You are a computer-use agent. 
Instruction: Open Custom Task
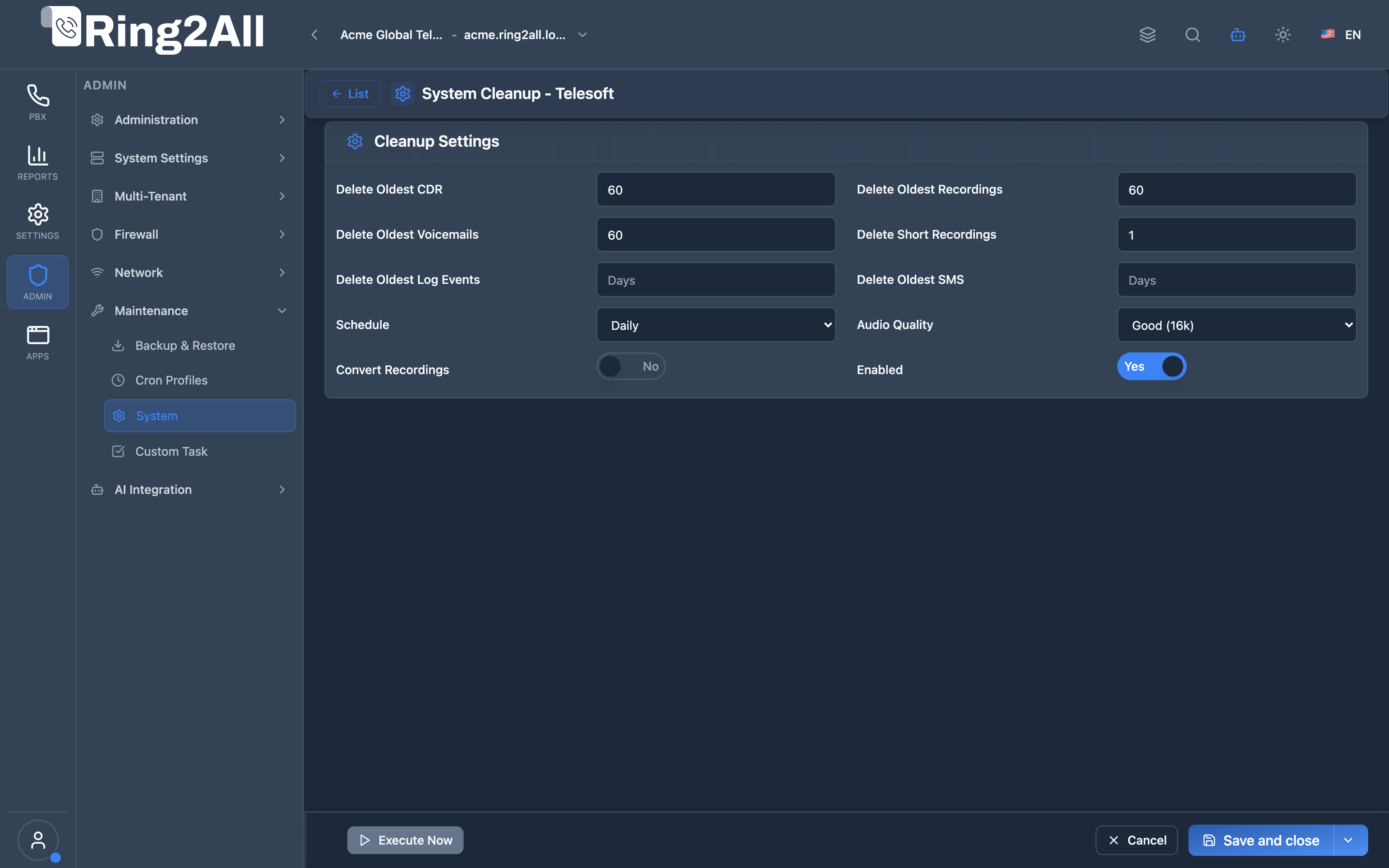[200, 451]
